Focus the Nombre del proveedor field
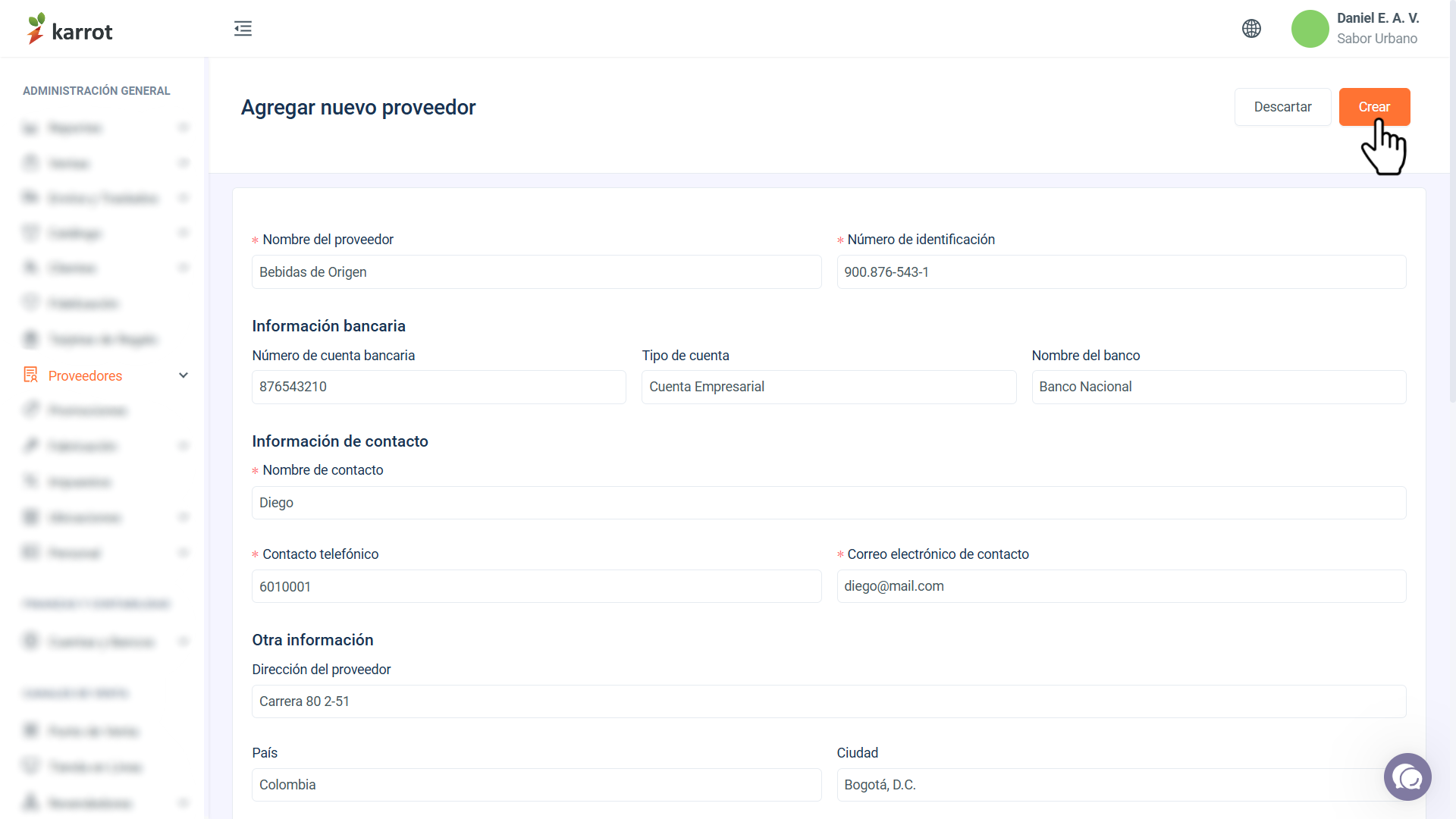Viewport: 1456px width, 819px height. [x=536, y=272]
